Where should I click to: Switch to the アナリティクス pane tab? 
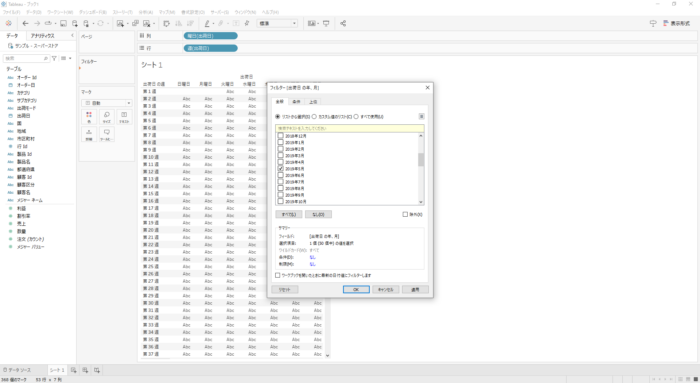pyautogui.click(x=42, y=35)
